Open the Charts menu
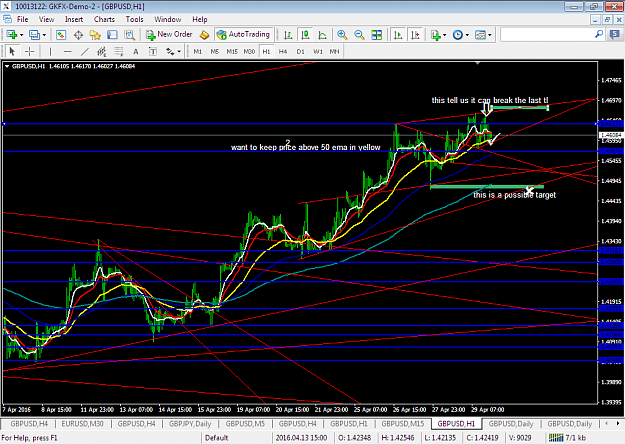625x444 pixels. pyautogui.click(x=104, y=19)
